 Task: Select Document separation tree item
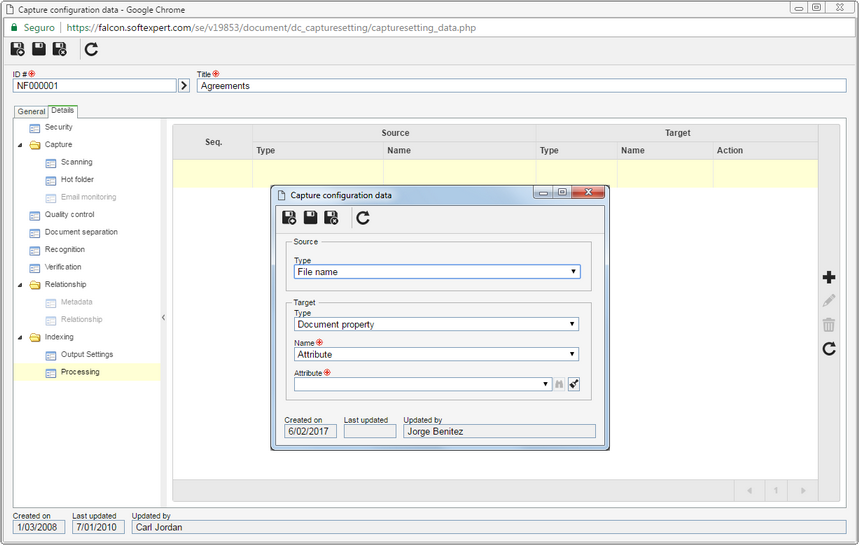[x=81, y=232]
